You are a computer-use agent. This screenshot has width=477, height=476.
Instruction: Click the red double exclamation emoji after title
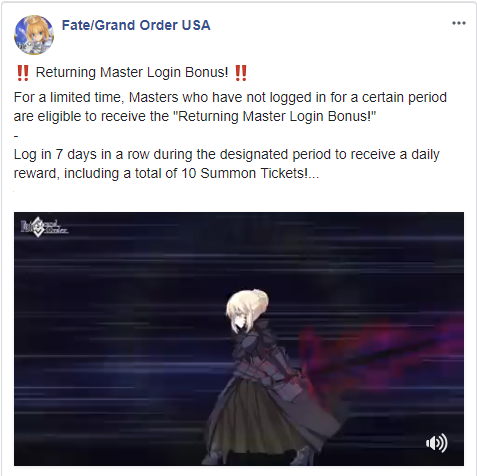coord(241,73)
